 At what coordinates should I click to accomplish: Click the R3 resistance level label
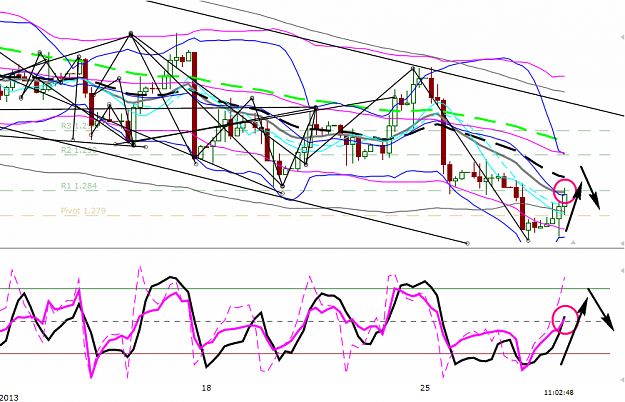tap(77, 126)
